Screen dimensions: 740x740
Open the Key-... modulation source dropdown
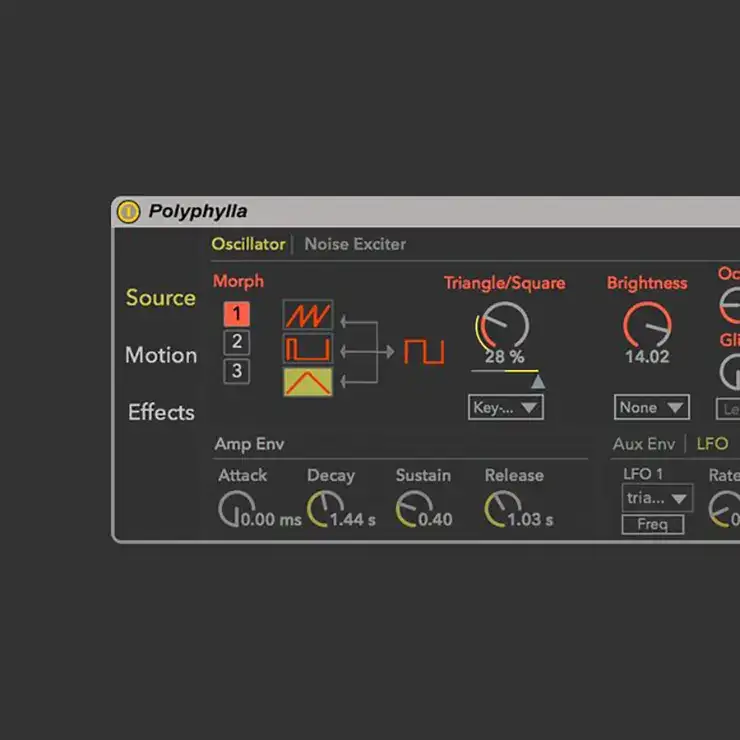(506, 407)
